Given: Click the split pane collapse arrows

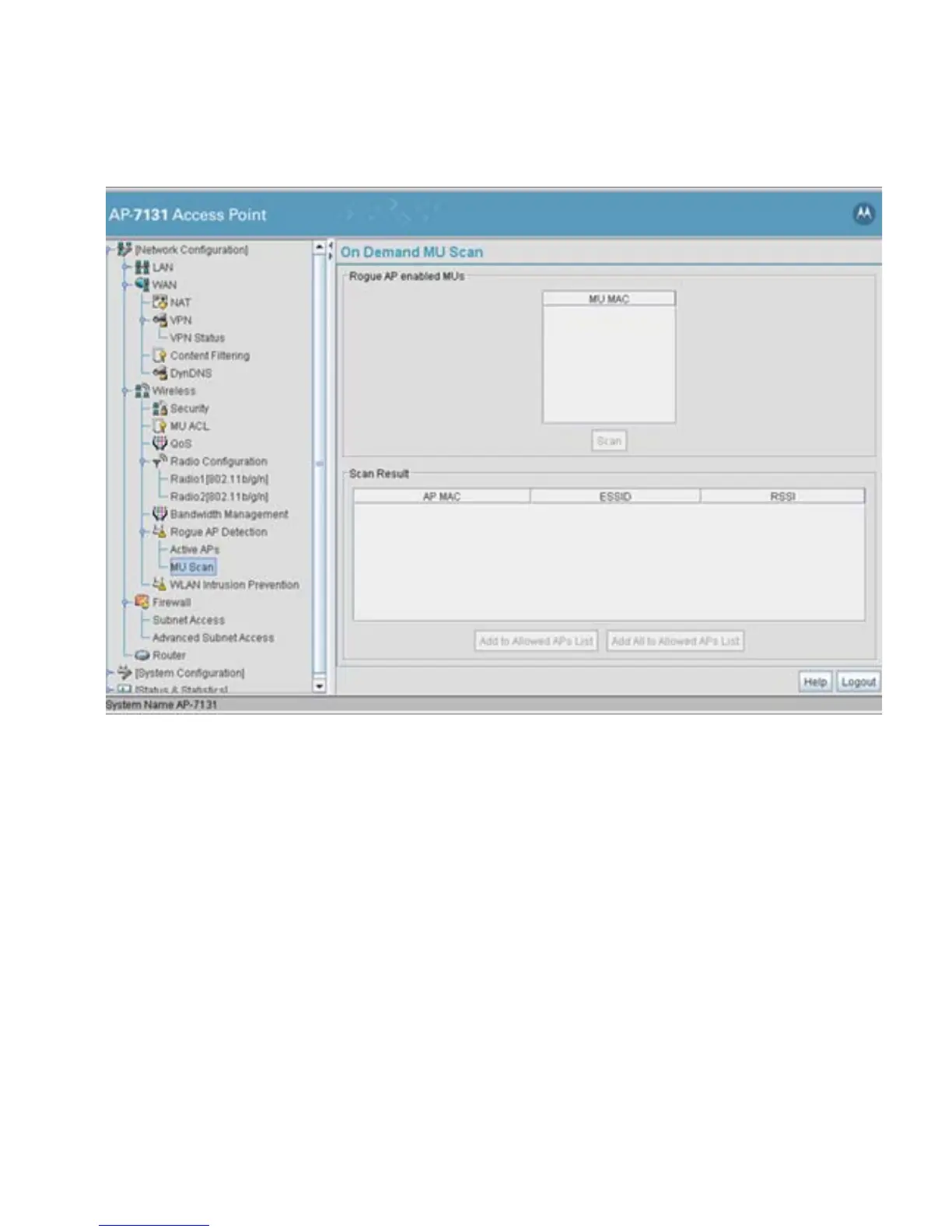Looking at the screenshot, I should (331, 250).
